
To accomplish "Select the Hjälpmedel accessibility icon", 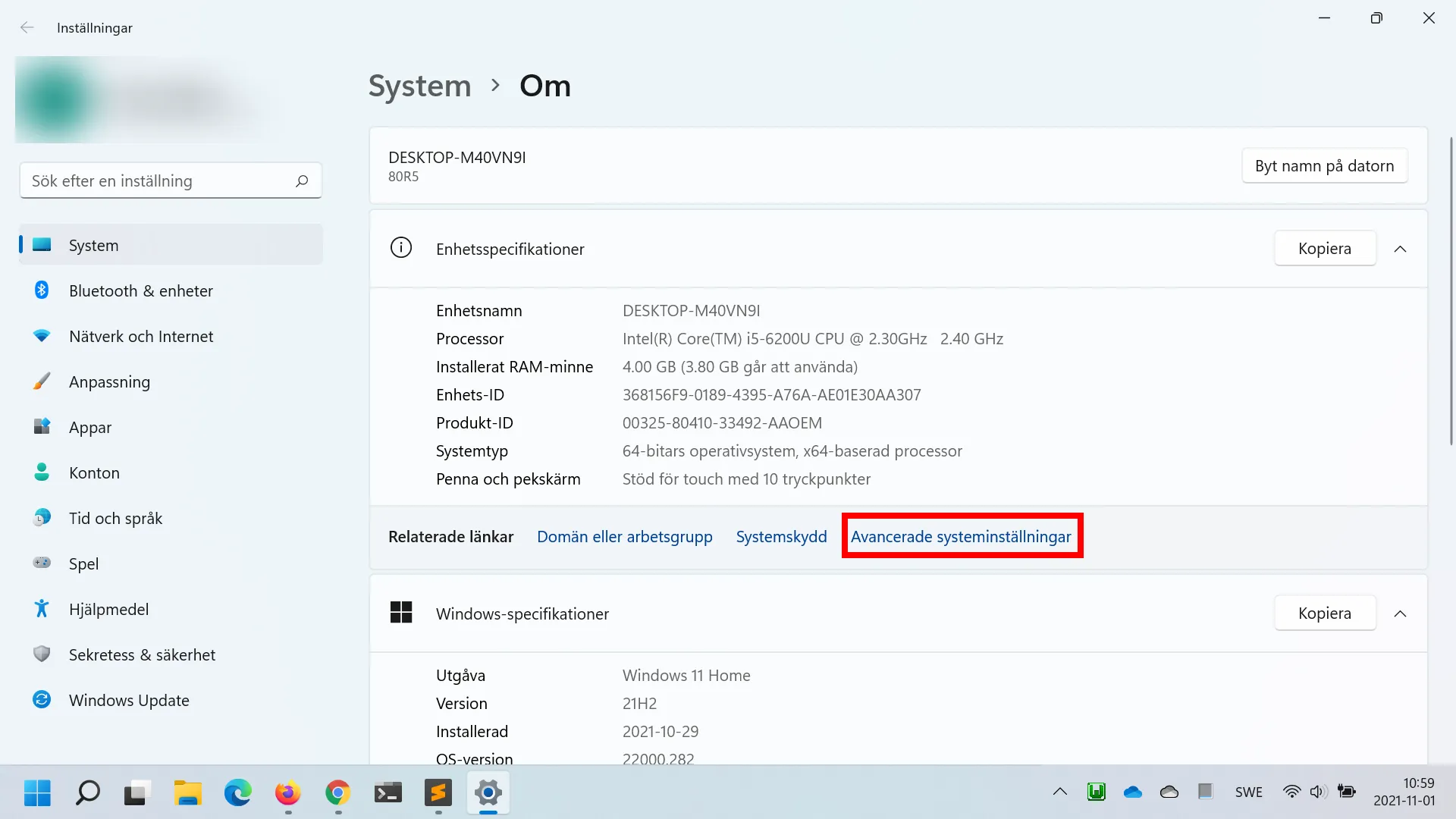I will 42,609.
